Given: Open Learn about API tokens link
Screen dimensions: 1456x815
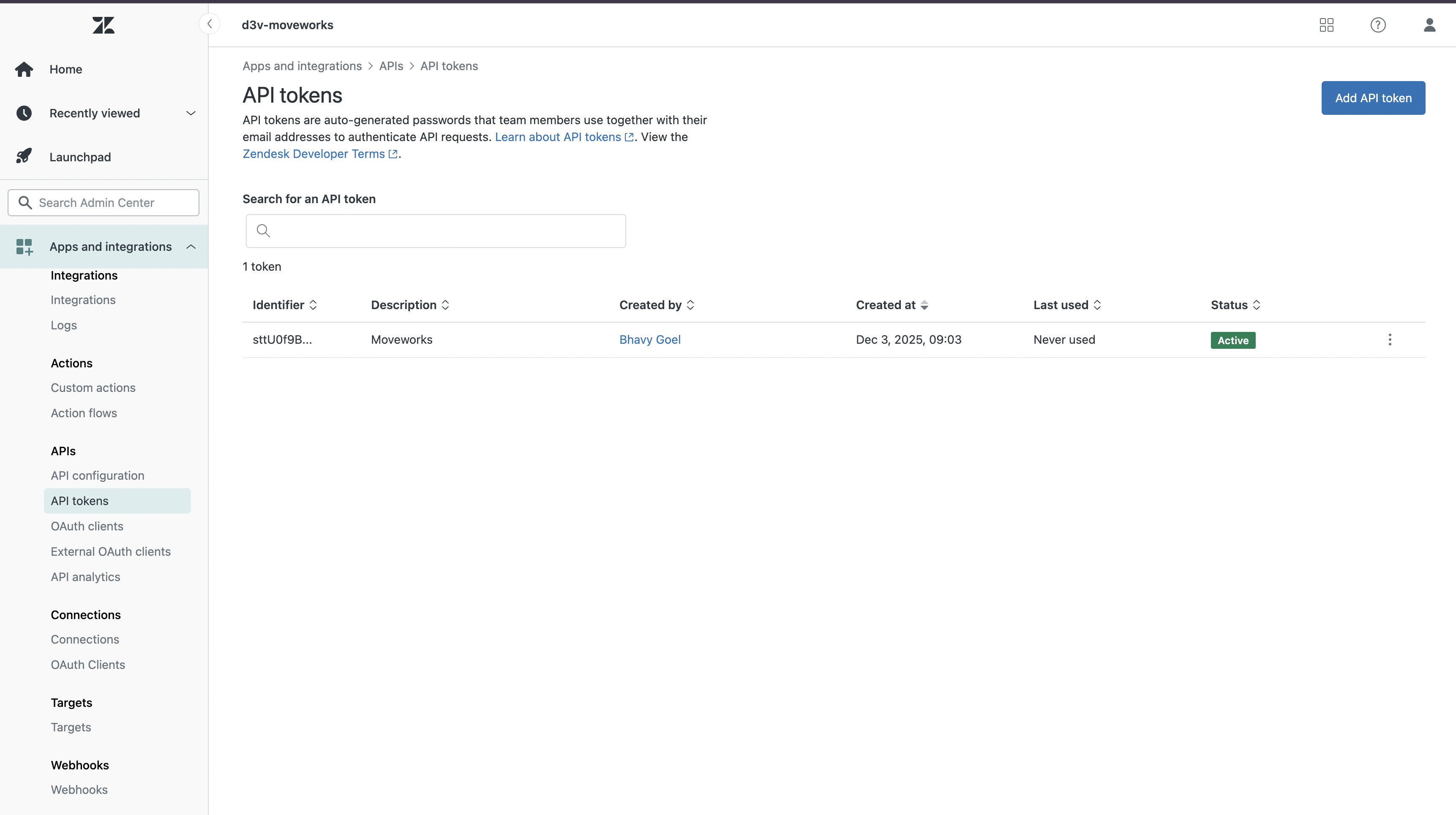Looking at the screenshot, I should pos(557,137).
